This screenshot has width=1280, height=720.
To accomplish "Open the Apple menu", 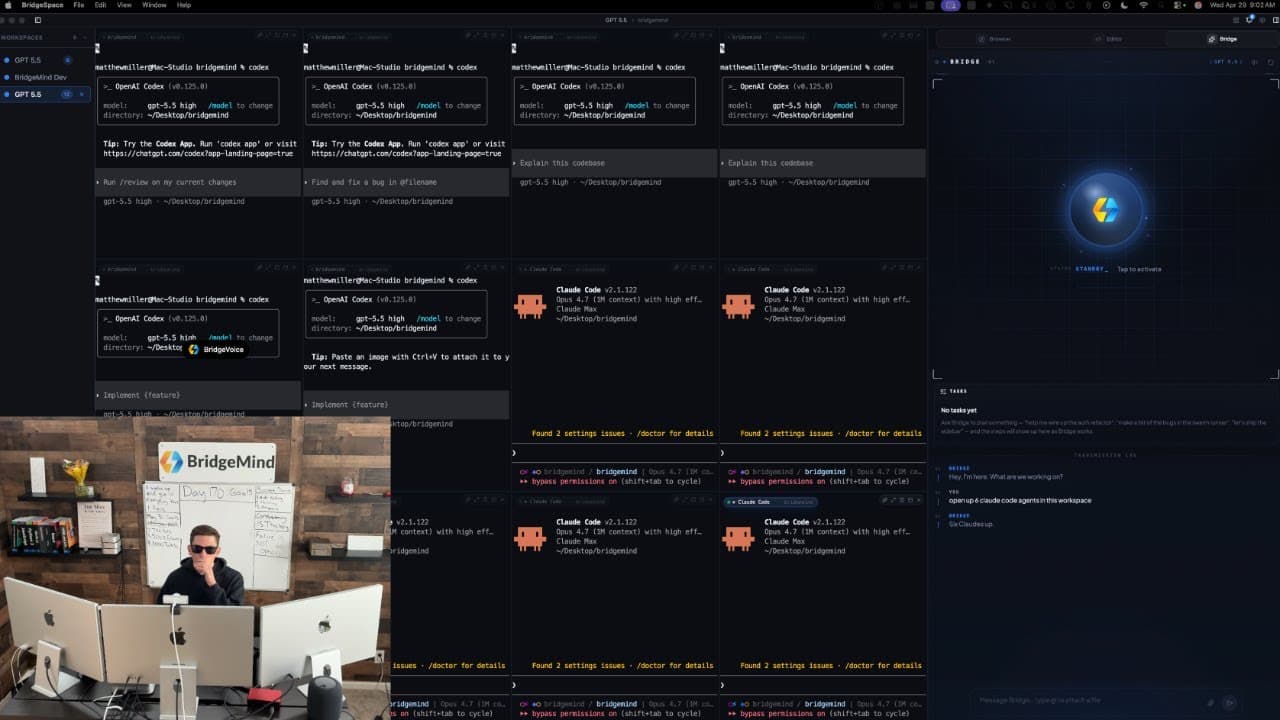I will (x=8, y=5).
